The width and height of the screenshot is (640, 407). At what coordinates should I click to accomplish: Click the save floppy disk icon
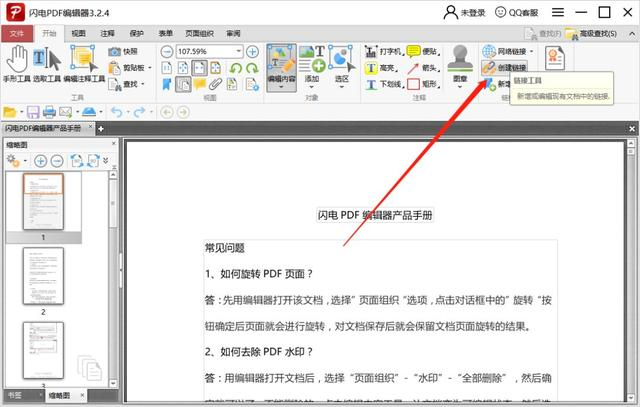pyautogui.click(x=33, y=112)
